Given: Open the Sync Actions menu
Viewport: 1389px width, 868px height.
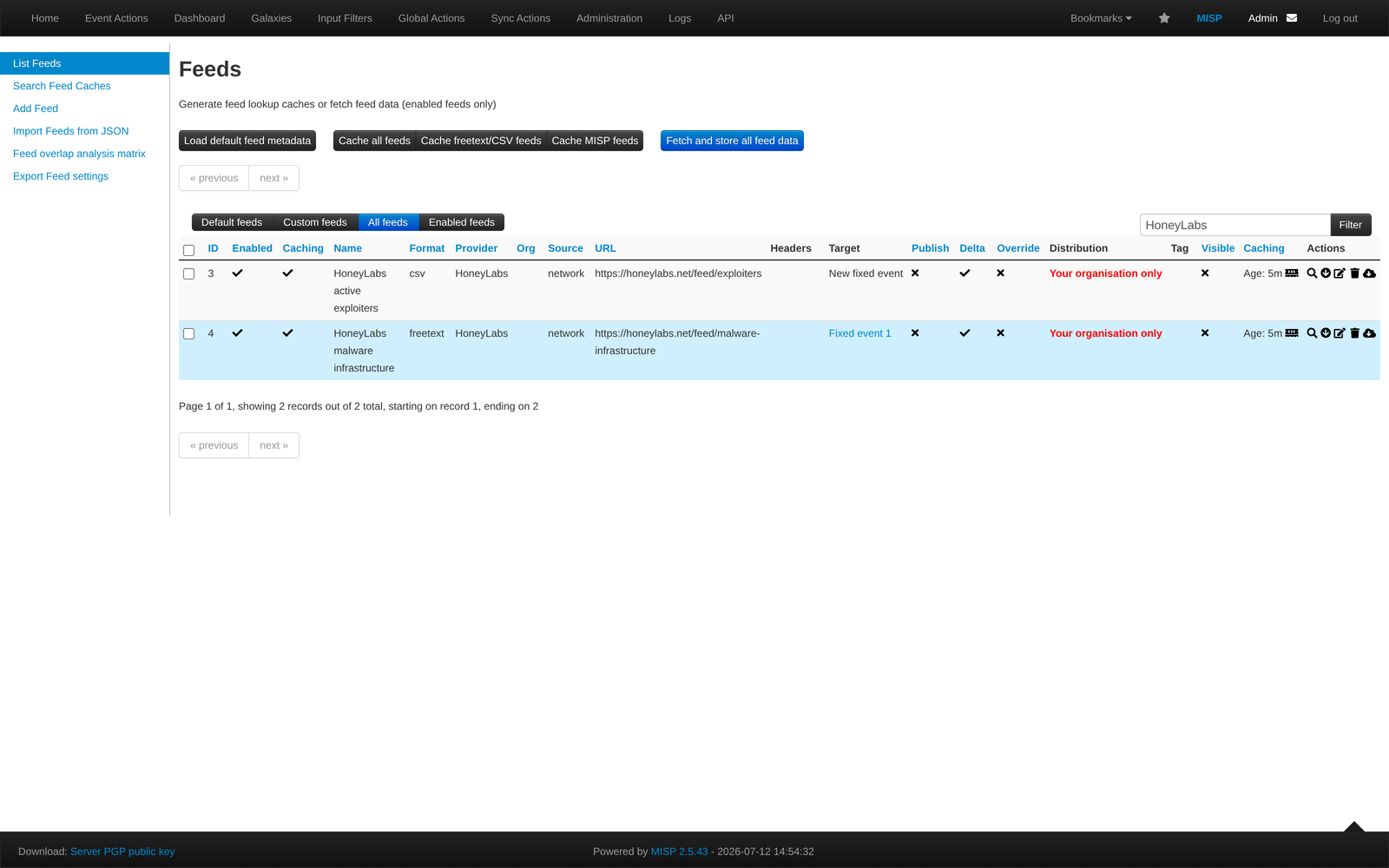Looking at the screenshot, I should pos(521,18).
